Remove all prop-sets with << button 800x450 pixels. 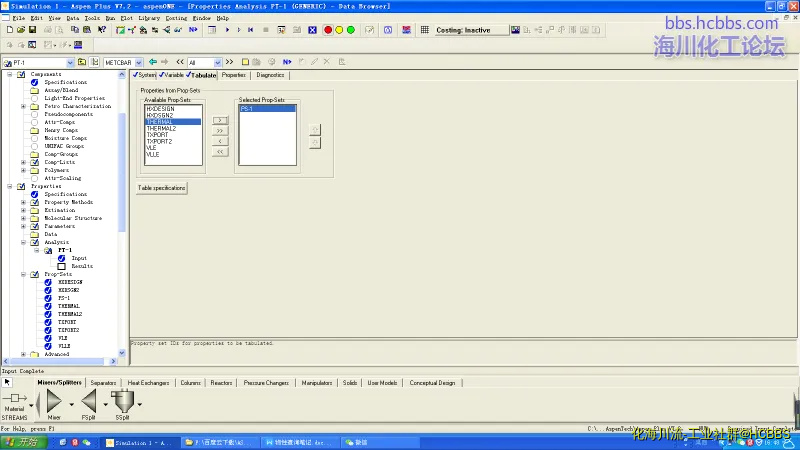point(220,152)
